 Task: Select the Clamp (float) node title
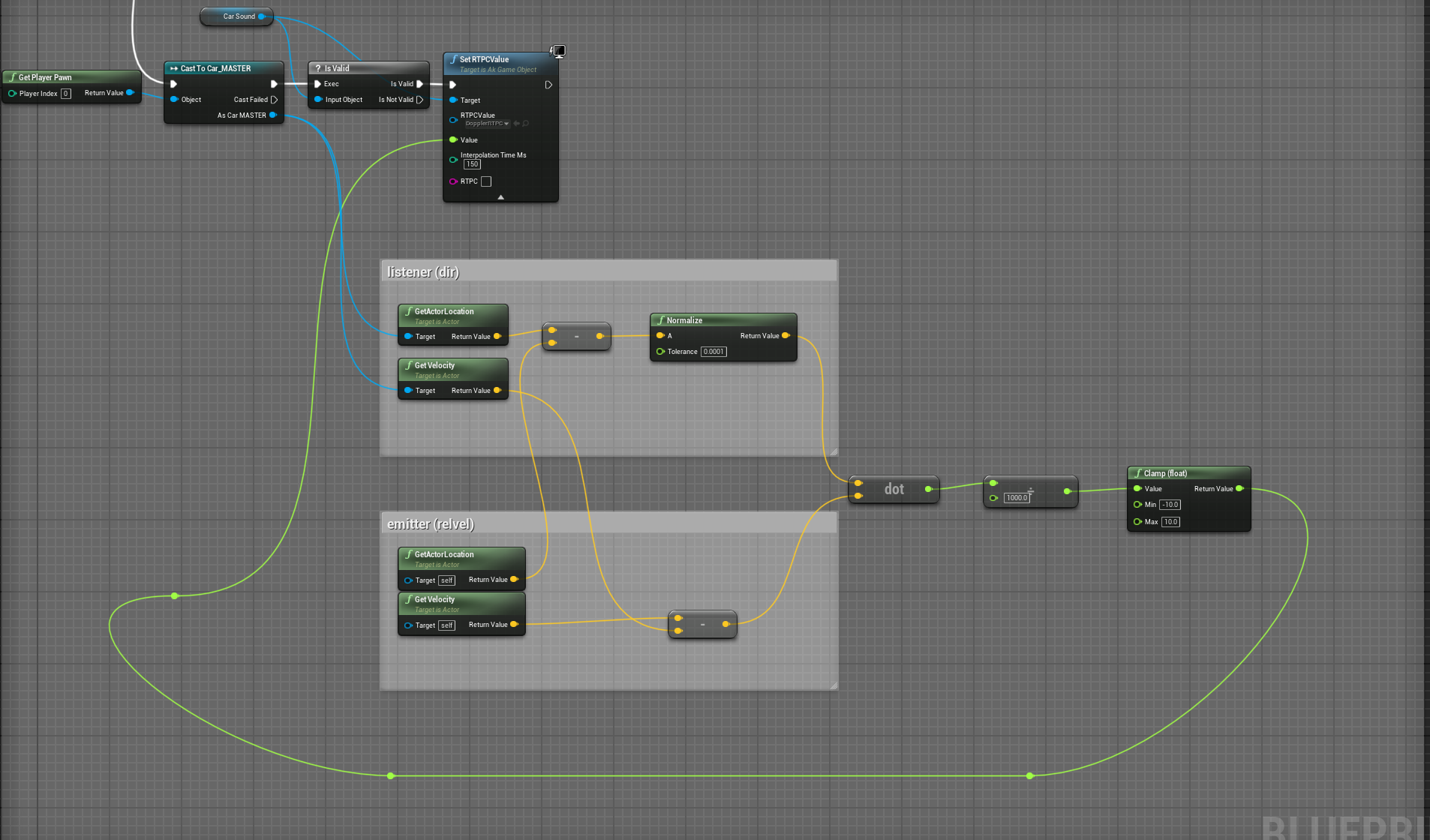click(x=1165, y=473)
